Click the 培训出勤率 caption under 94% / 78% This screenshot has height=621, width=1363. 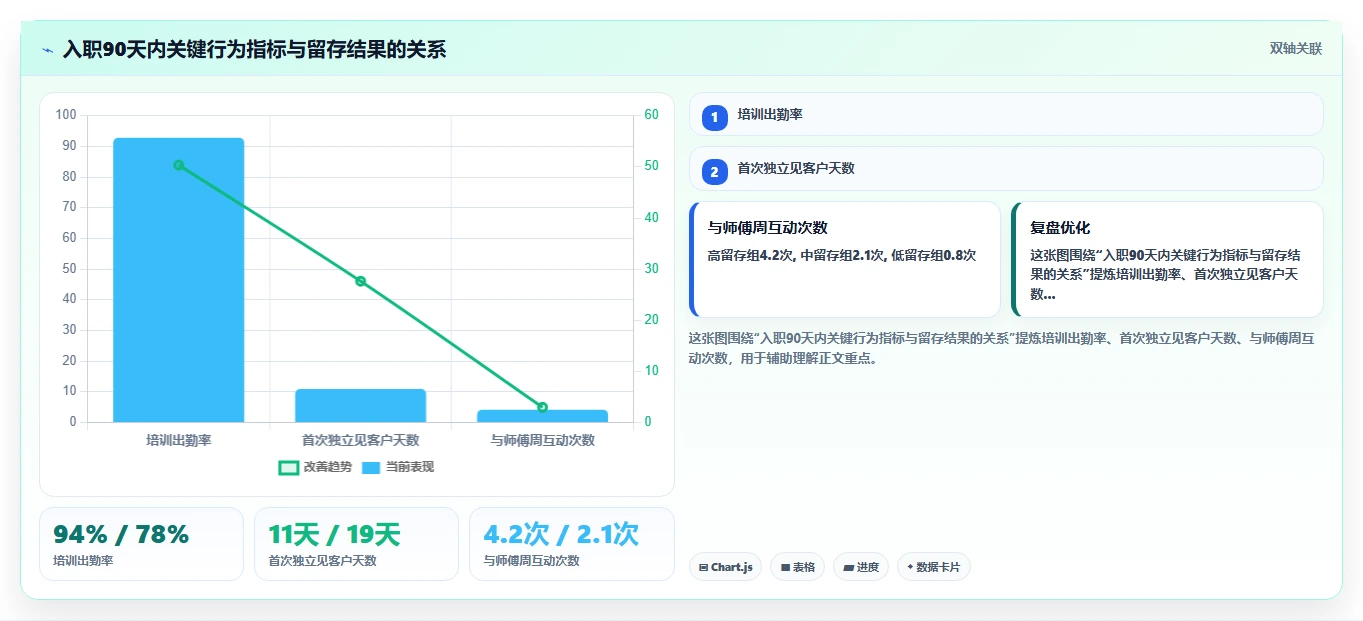click(83, 561)
